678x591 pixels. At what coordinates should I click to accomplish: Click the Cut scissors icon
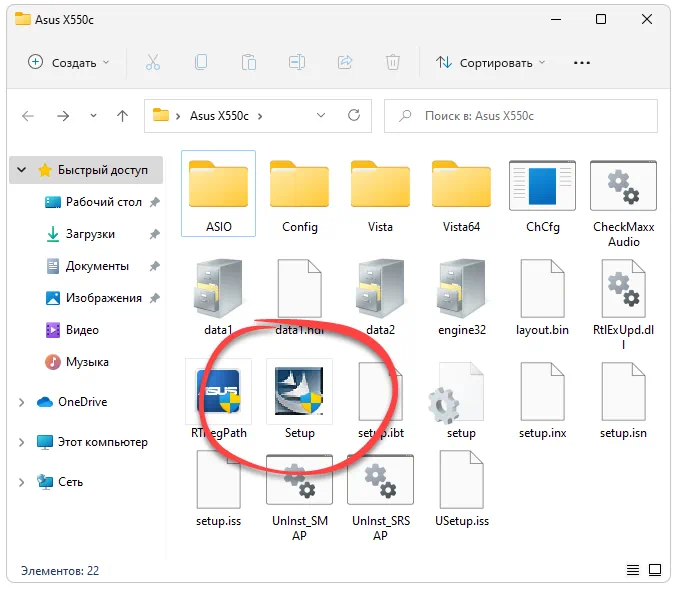pos(153,63)
